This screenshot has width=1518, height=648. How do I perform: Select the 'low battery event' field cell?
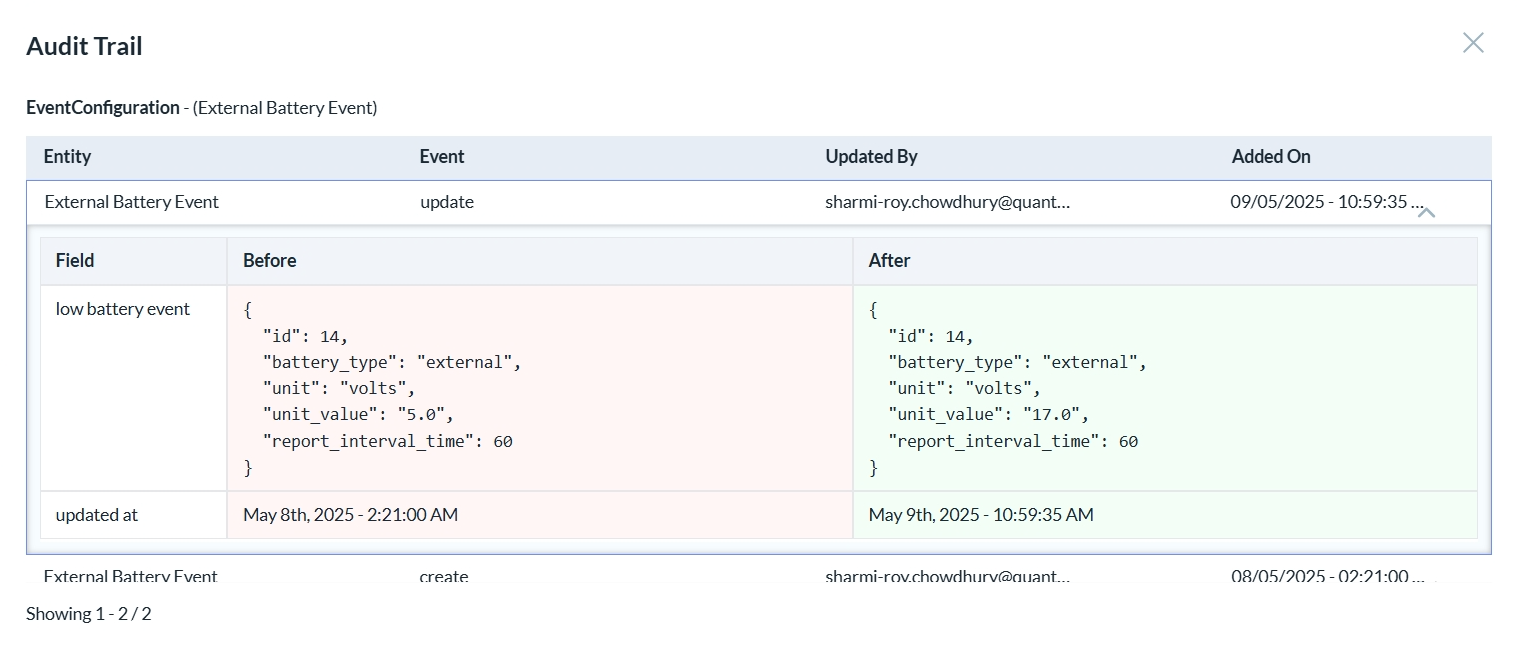(x=122, y=309)
